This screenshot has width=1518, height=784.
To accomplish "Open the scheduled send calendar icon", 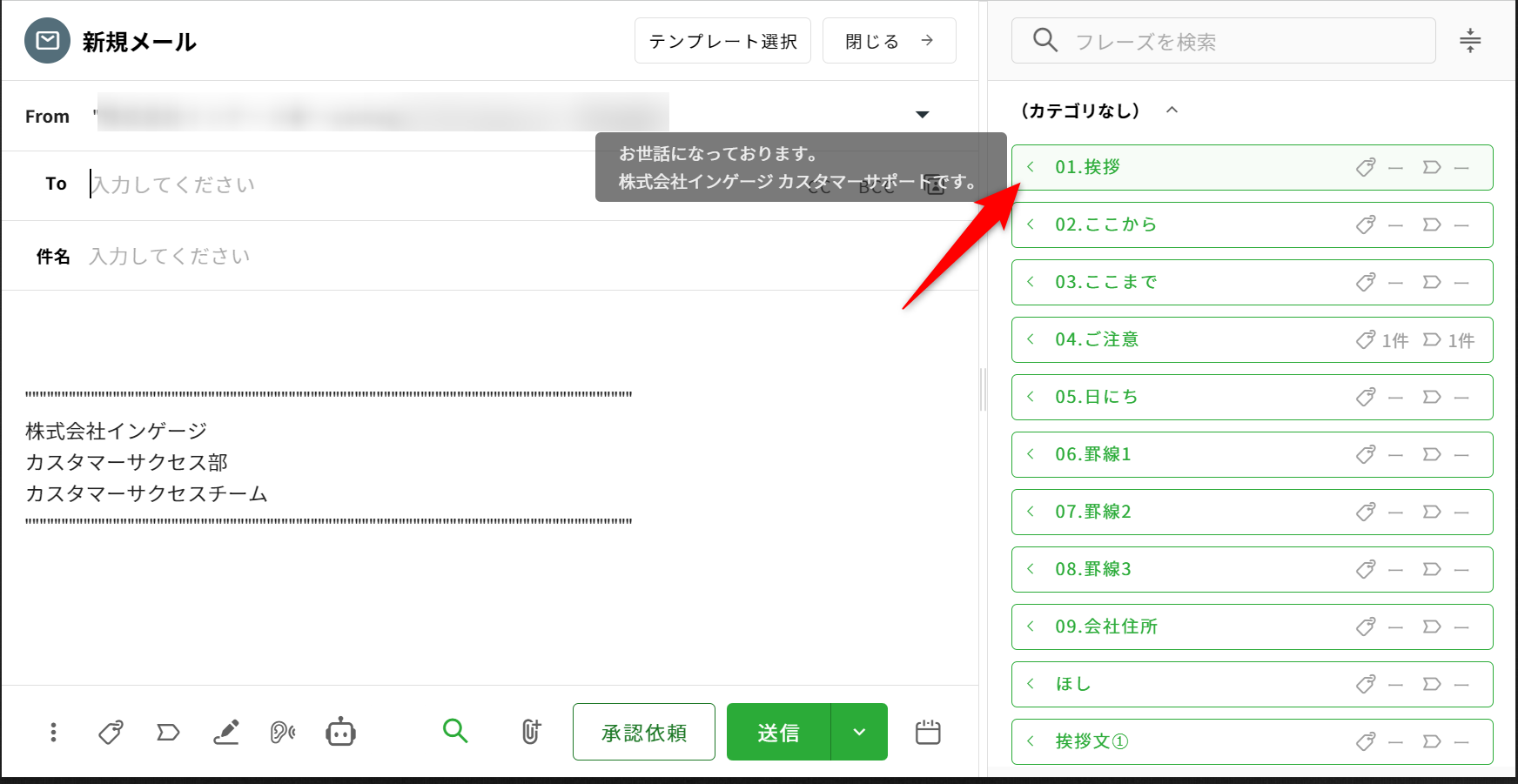I will point(928,733).
